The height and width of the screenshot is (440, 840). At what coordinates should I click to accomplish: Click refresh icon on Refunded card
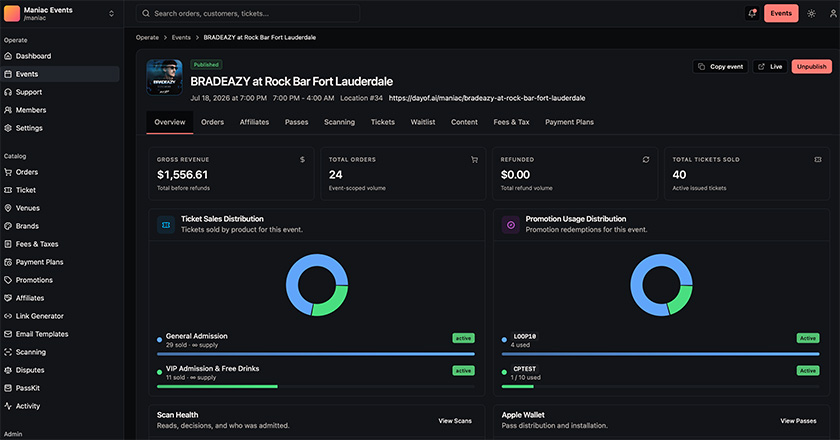[x=646, y=160]
